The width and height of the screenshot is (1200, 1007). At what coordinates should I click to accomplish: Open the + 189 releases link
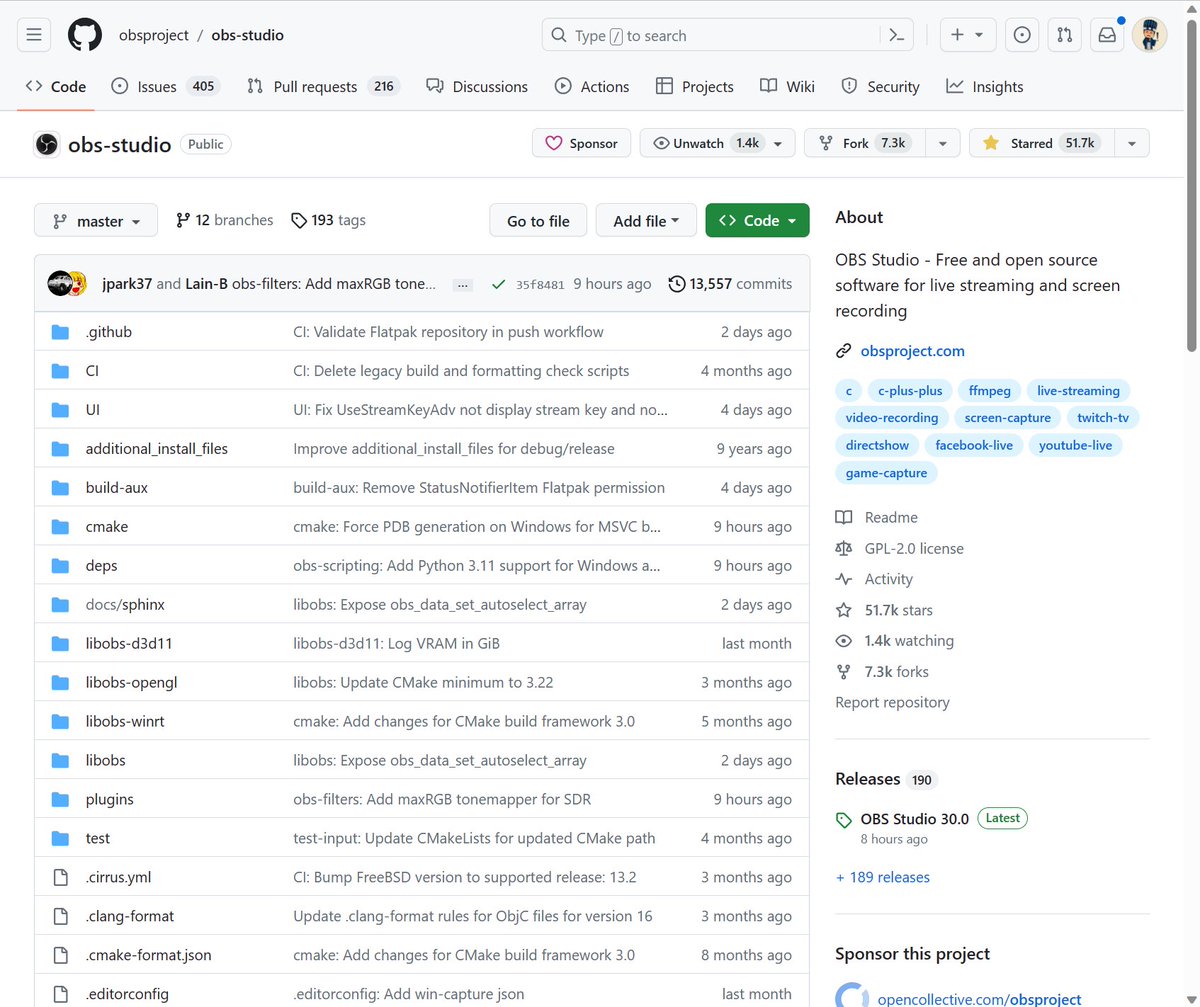click(883, 877)
